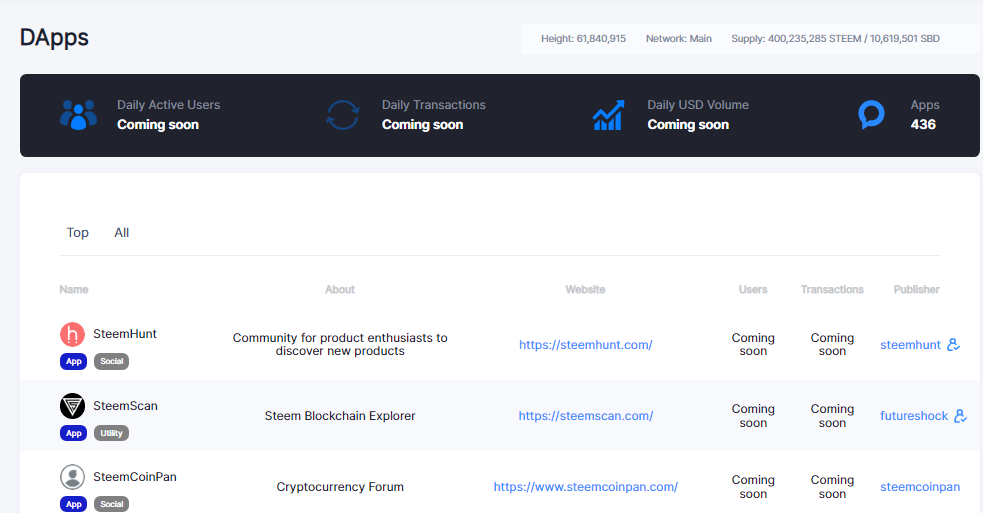983x513 pixels.
Task: Click the DApps page heading
Action: point(54,38)
